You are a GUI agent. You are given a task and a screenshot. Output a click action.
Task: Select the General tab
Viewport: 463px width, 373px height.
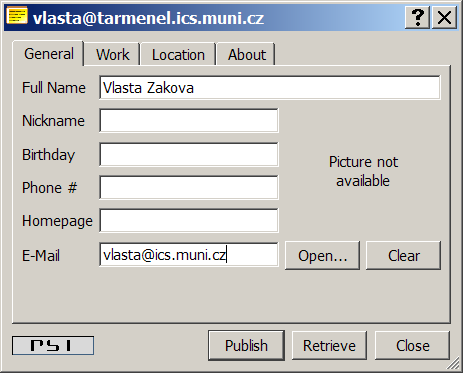(x=49, y=53)
